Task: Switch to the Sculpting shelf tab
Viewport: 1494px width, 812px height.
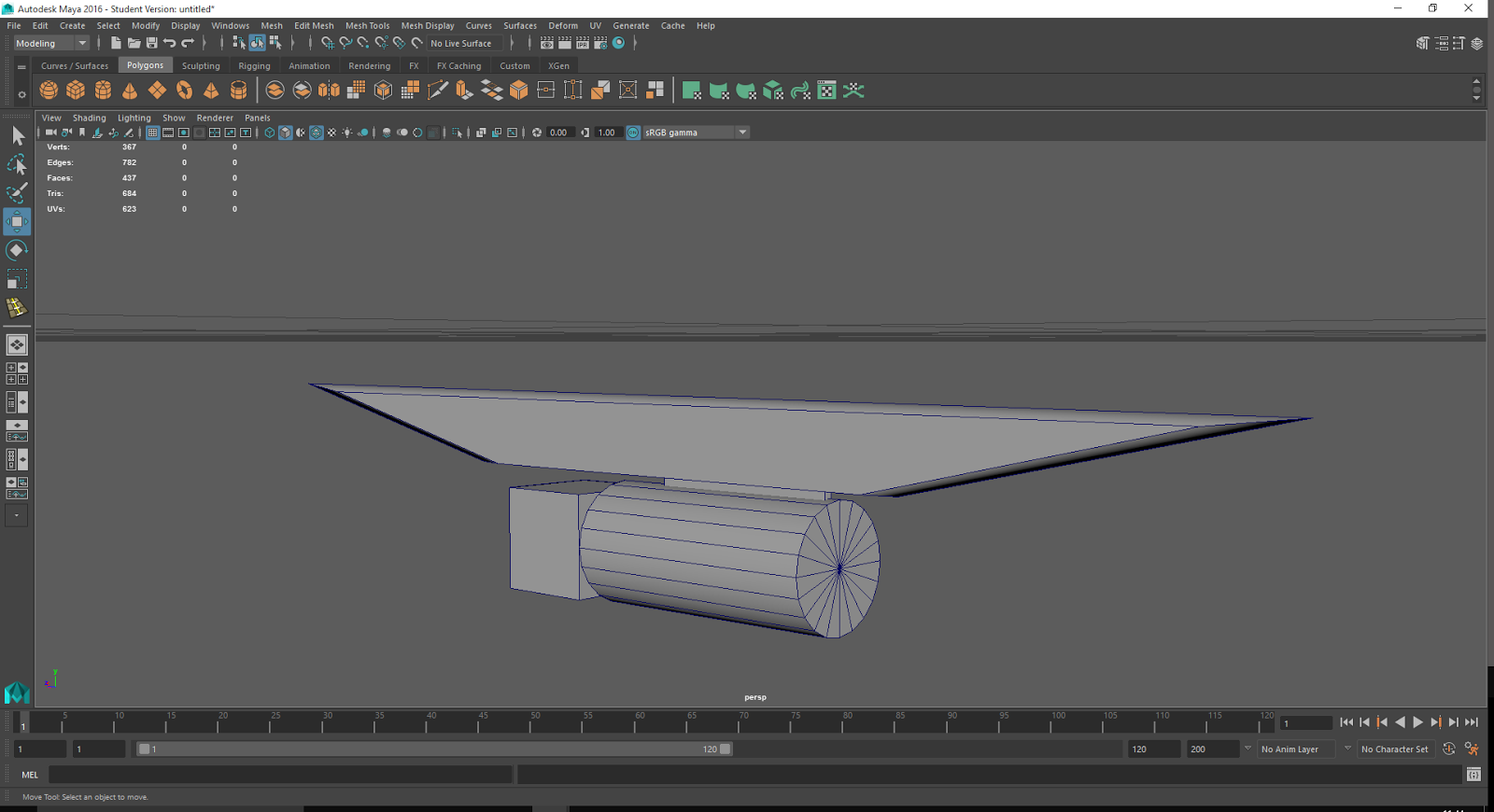Action: coord(201,66)
